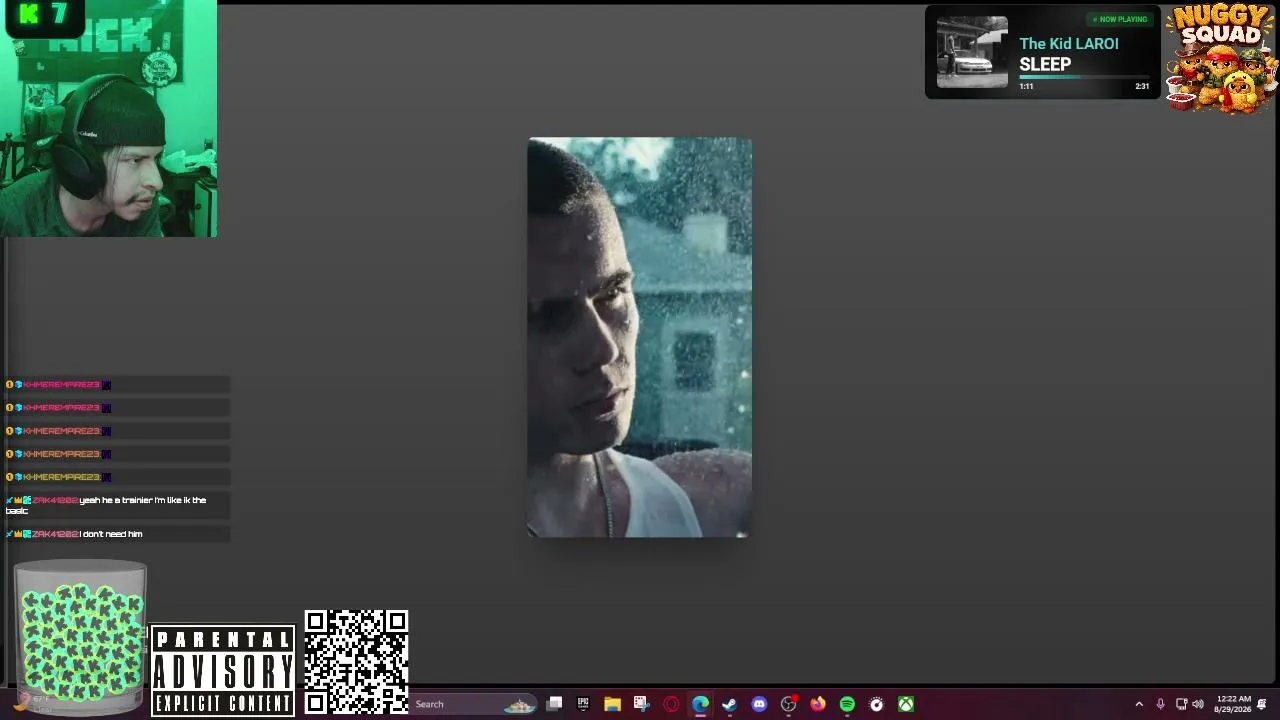
Task: Open the Xbox app from taskbar
Action: click(x=906, y=704)
